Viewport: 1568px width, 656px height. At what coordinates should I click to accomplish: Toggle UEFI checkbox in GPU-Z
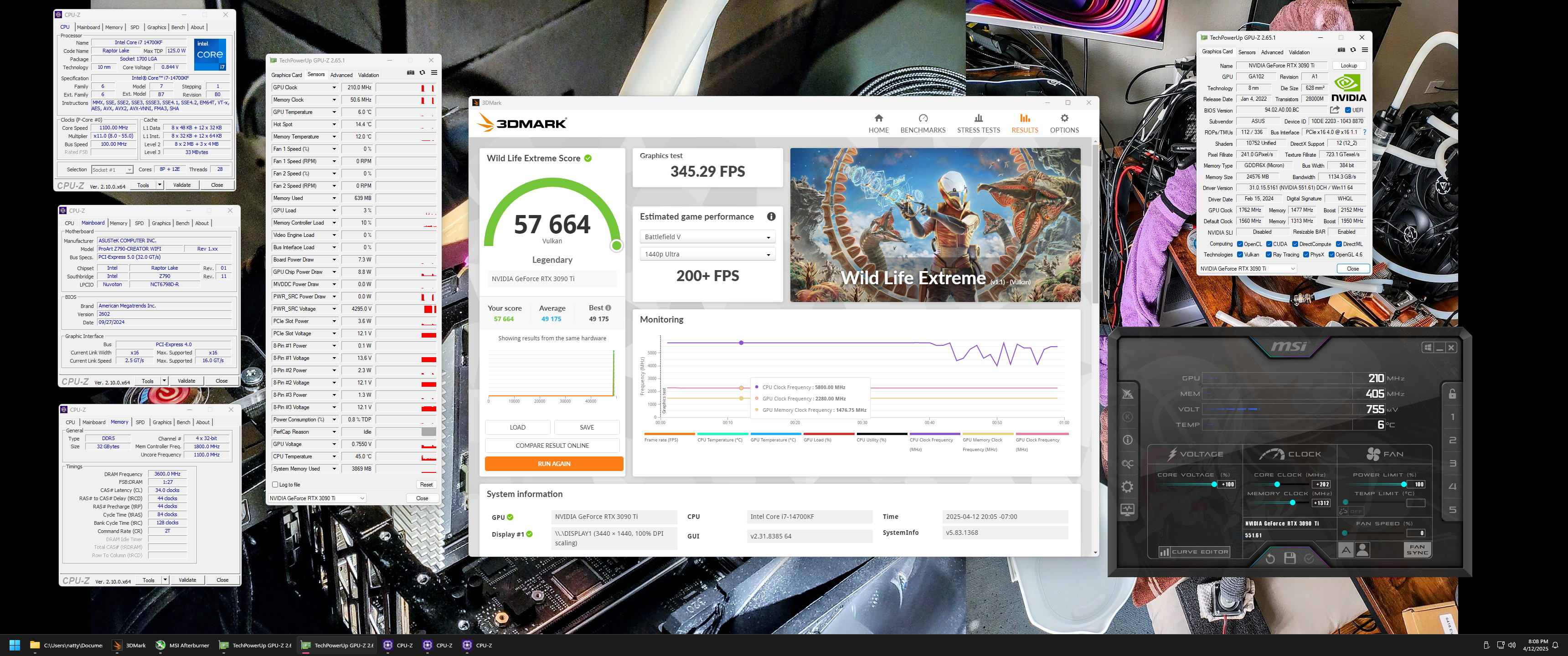[x=1348, y=110]
